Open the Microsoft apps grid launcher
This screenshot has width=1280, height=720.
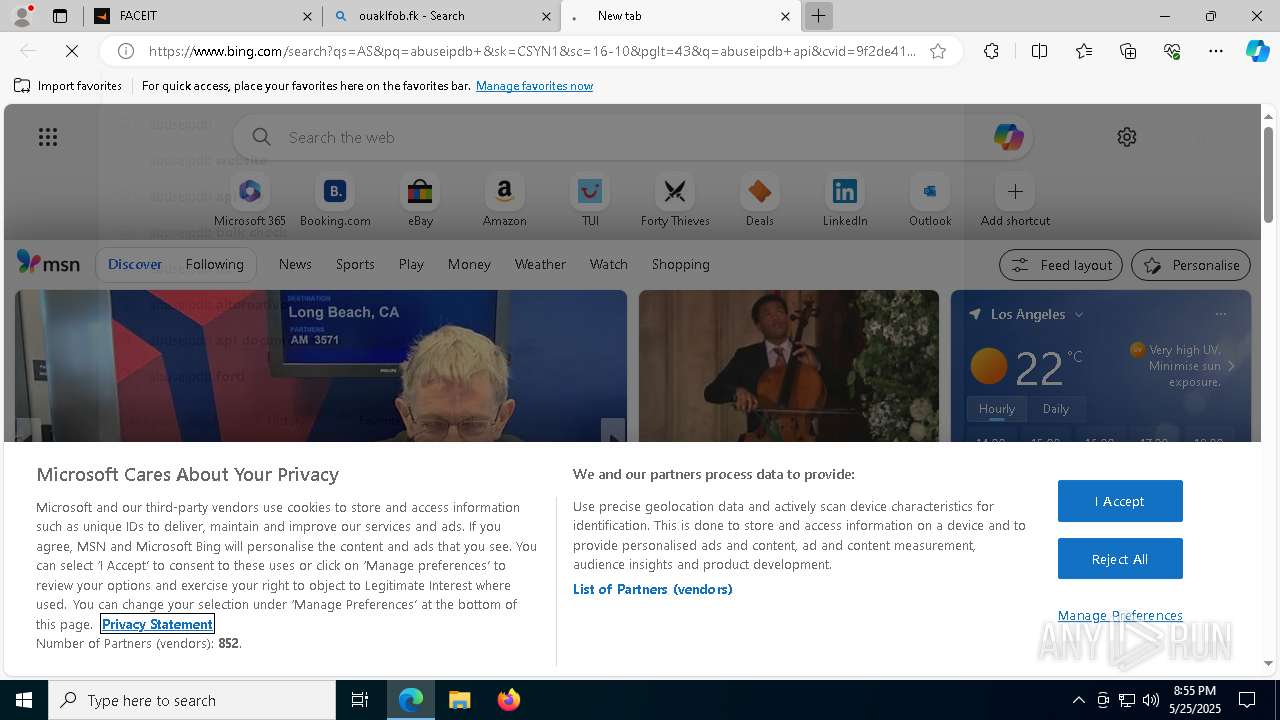[48, 137]
